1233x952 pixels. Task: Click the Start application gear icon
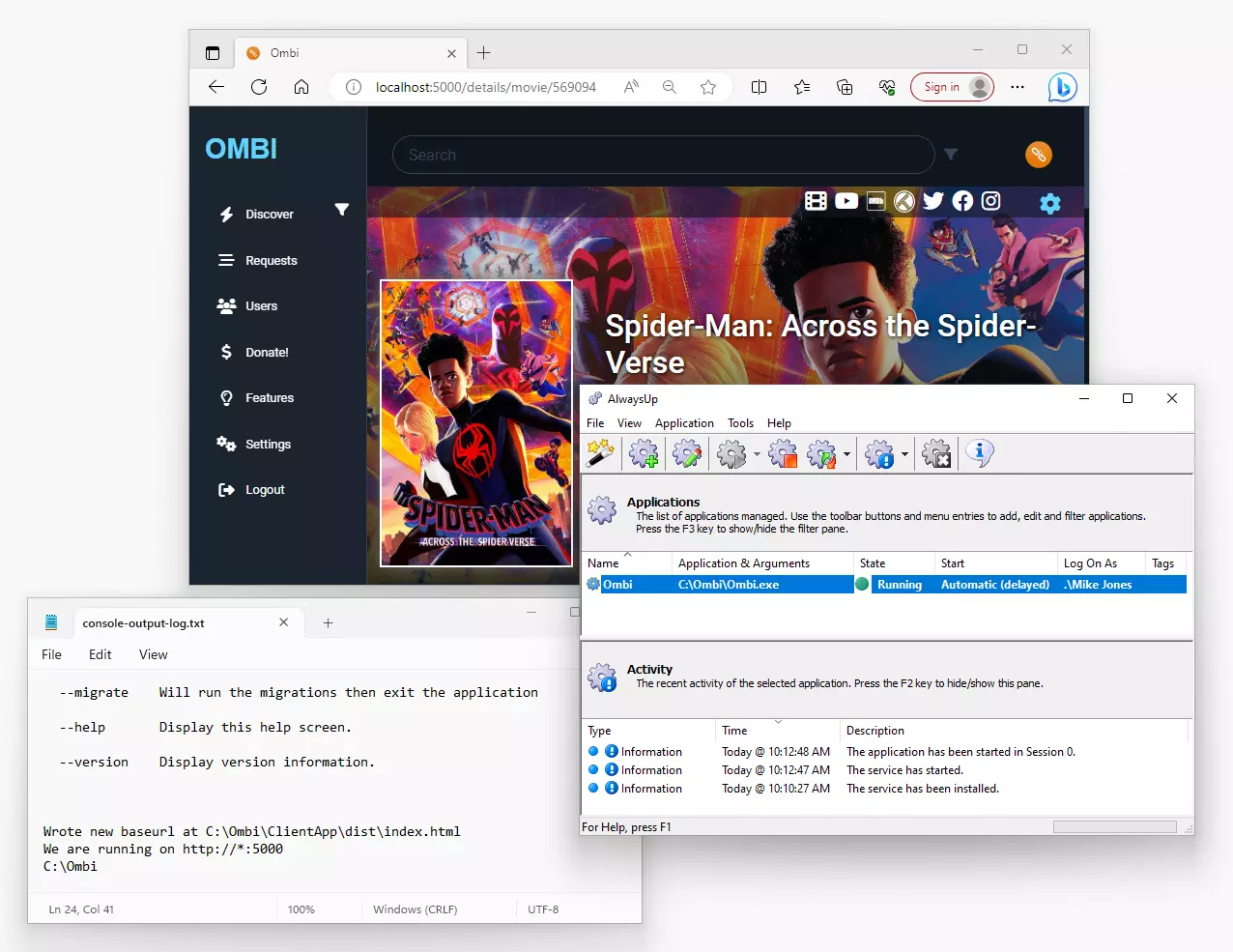pos(731,453)
